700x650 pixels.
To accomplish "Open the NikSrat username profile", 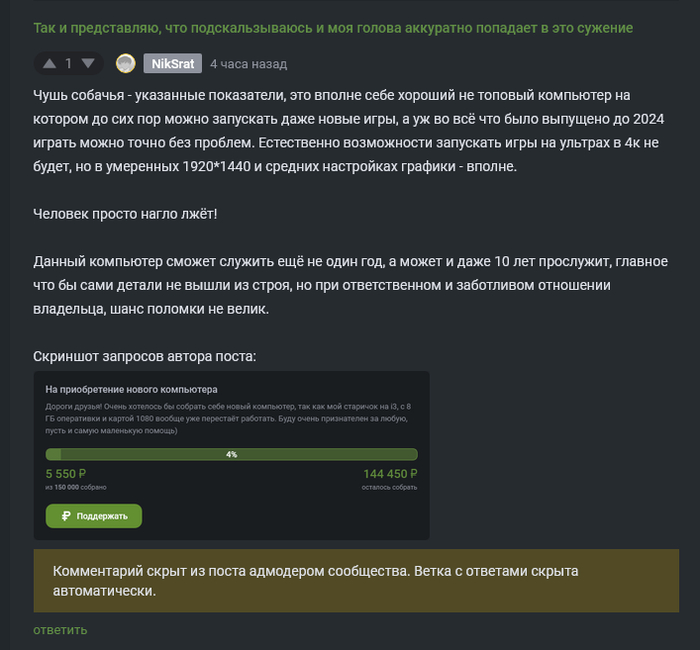I will pos(172,64).
